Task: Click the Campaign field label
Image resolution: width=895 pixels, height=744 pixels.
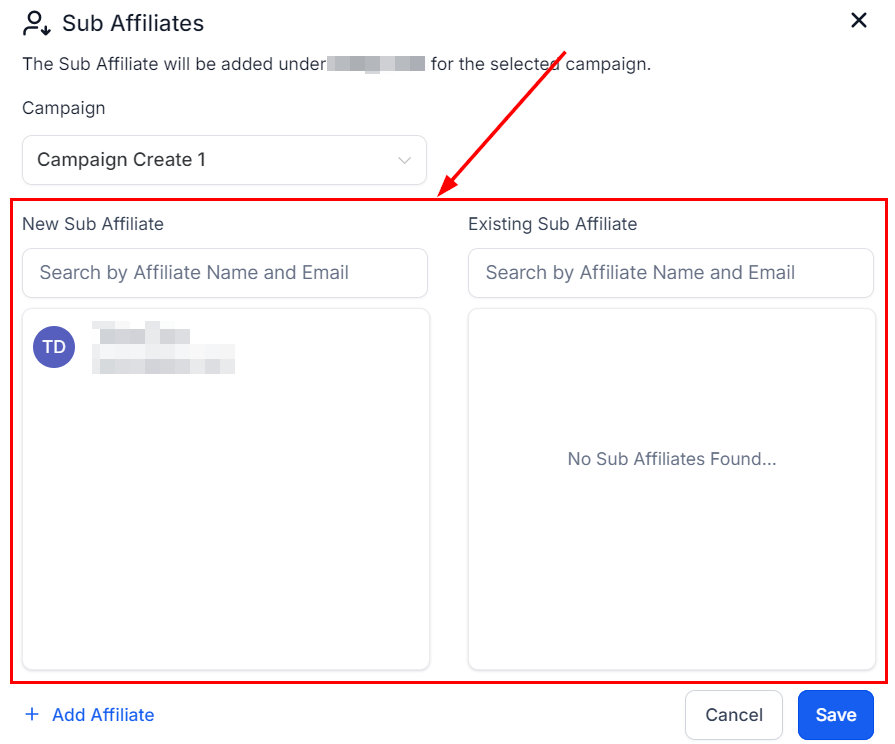Action: coord(63,108)
